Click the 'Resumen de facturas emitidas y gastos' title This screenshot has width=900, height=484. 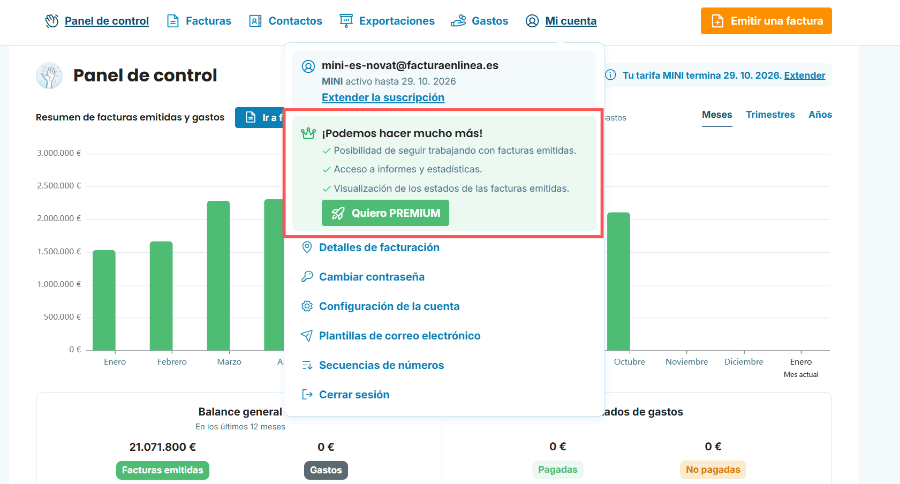[130, 117]
